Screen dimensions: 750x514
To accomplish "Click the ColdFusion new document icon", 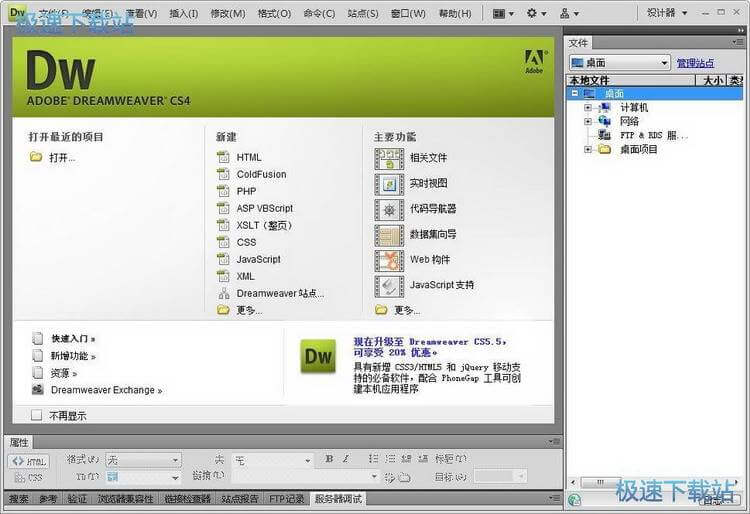I will 223,175.
